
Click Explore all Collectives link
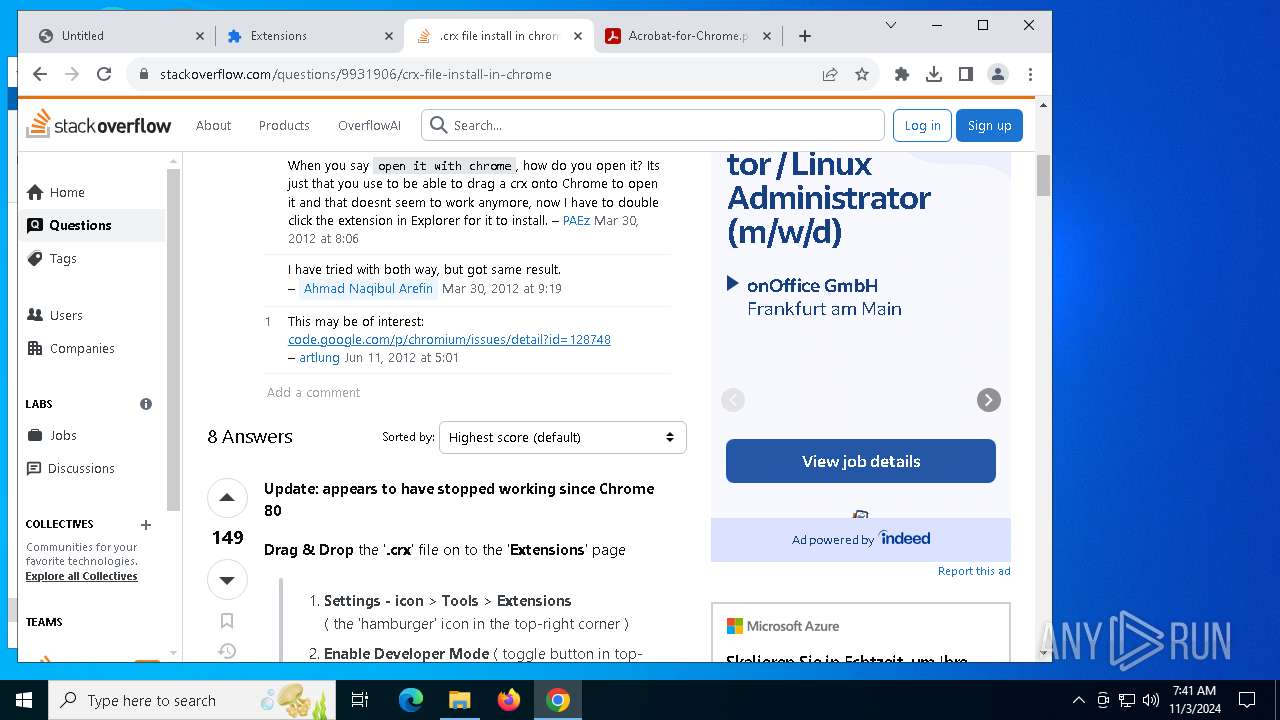click(x=81, y=576)
